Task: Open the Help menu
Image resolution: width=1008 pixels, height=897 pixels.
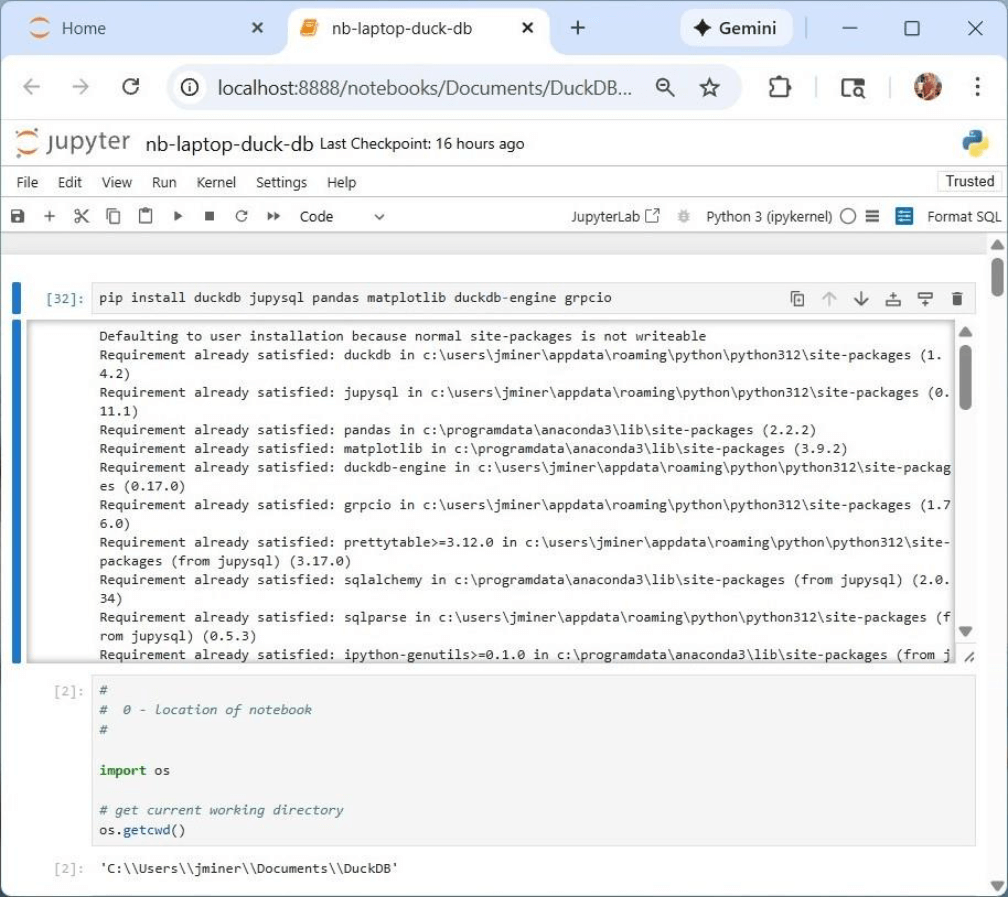Action: tap(341, 183)
